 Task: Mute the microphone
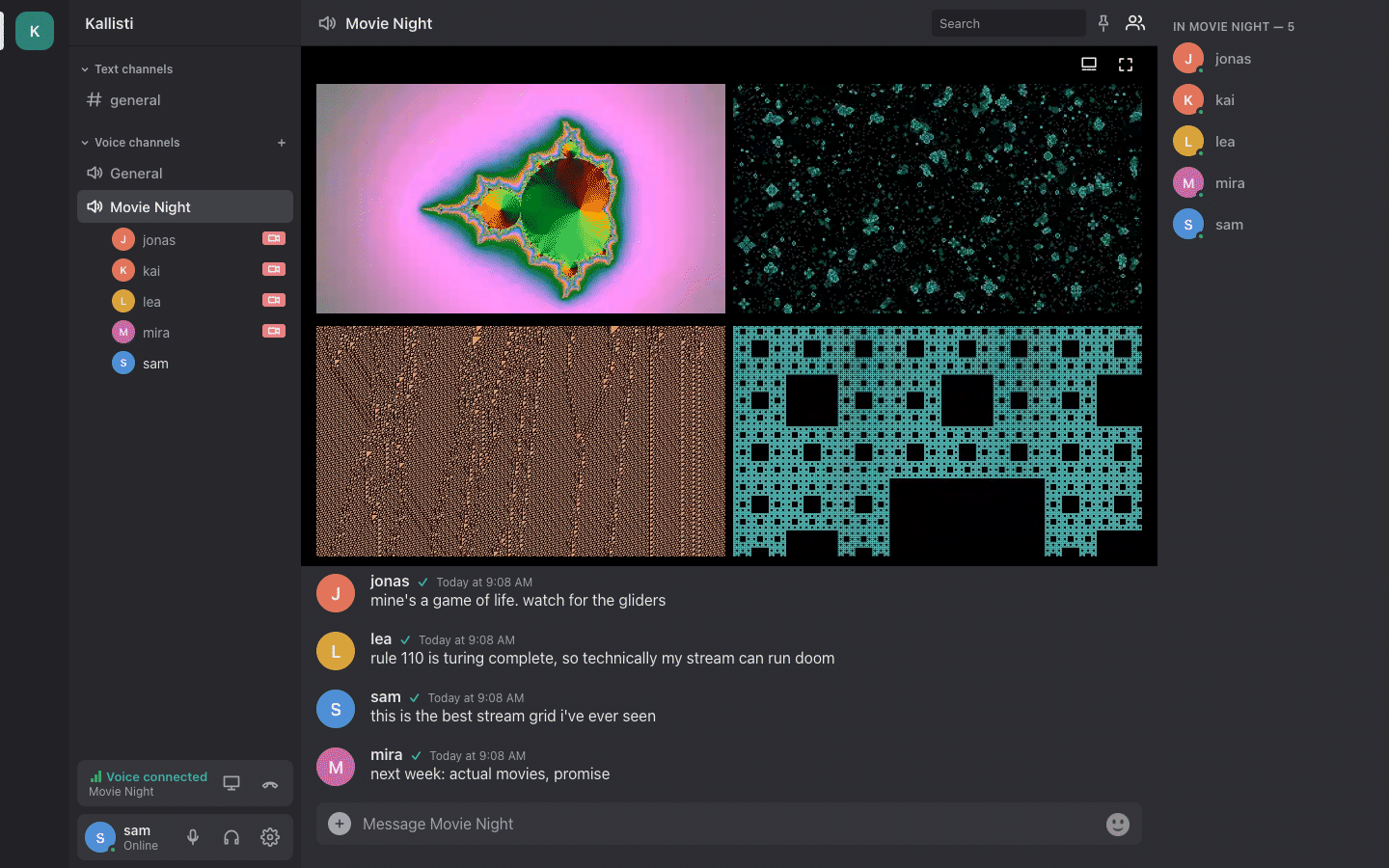coord(193,837)
